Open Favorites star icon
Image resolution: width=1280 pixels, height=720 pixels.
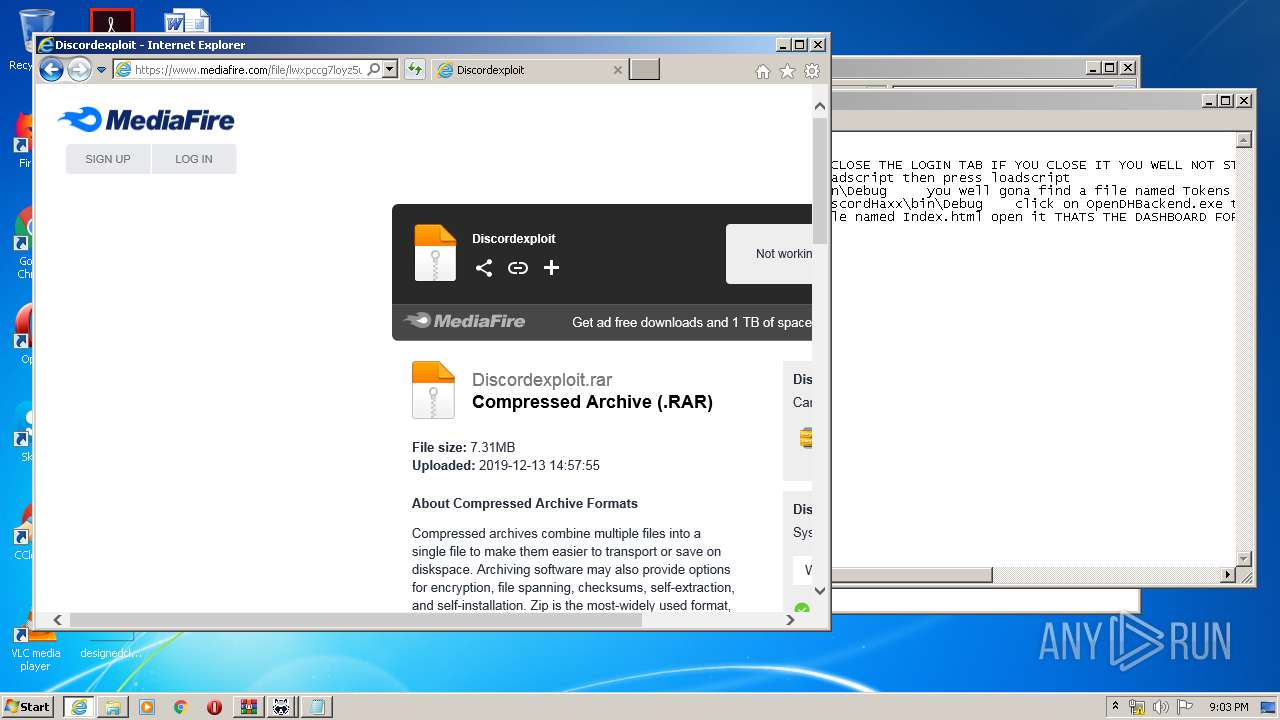(x=787, y=71)
